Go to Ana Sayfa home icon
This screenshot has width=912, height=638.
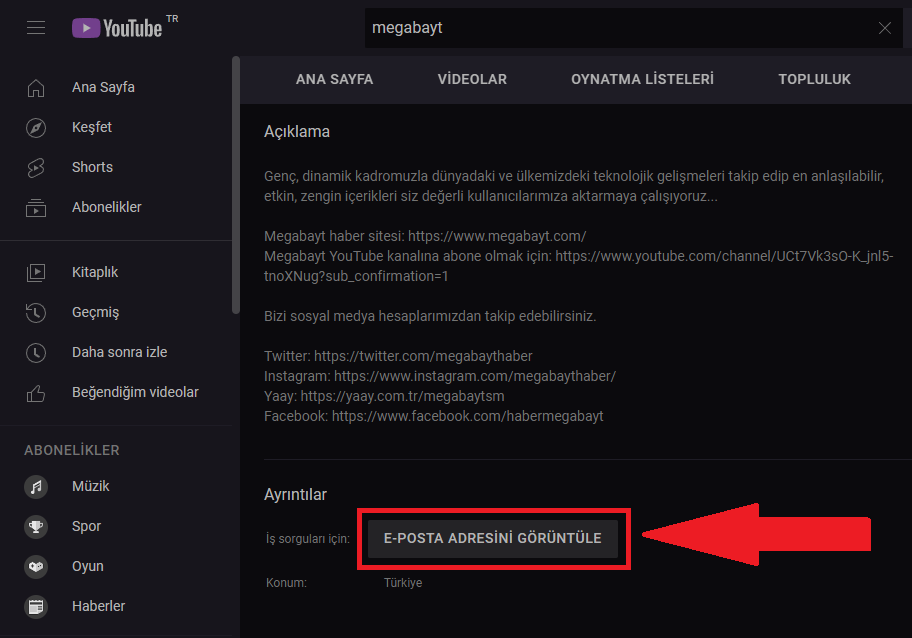[x=36, y=88]
